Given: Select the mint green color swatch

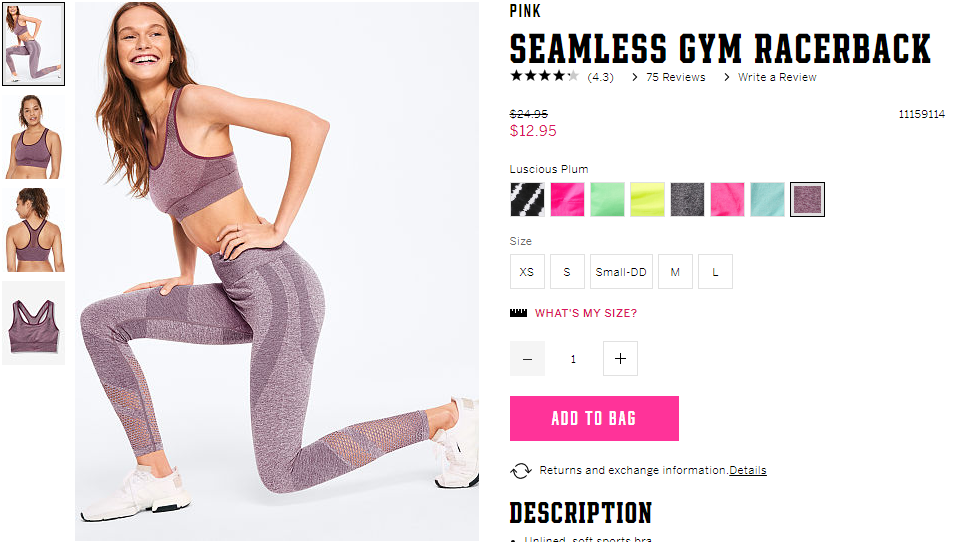Looking at the screenshot, I should pos(607,199).
